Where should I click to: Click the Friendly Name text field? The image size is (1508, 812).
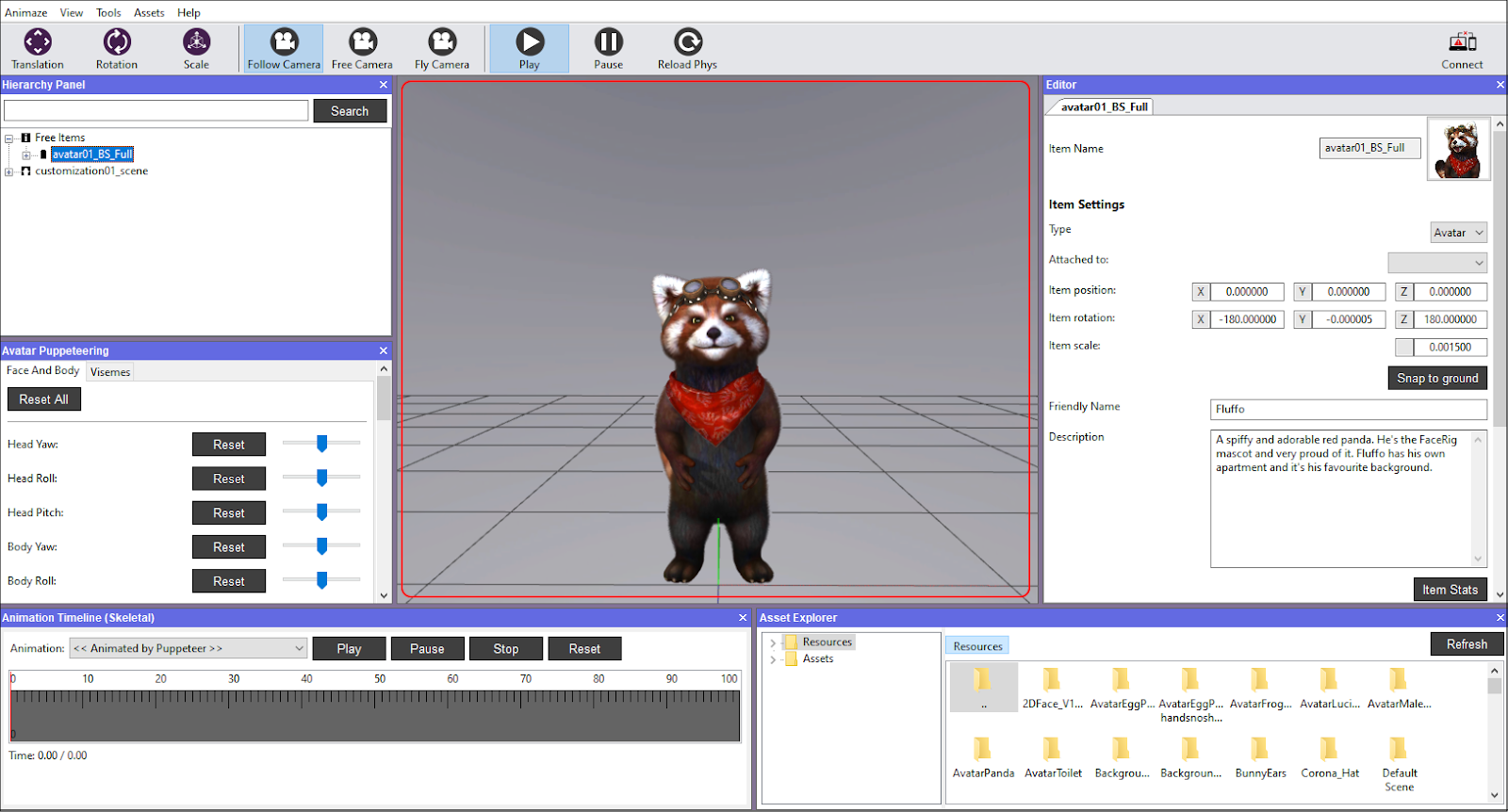click(x=1348, y=409)
